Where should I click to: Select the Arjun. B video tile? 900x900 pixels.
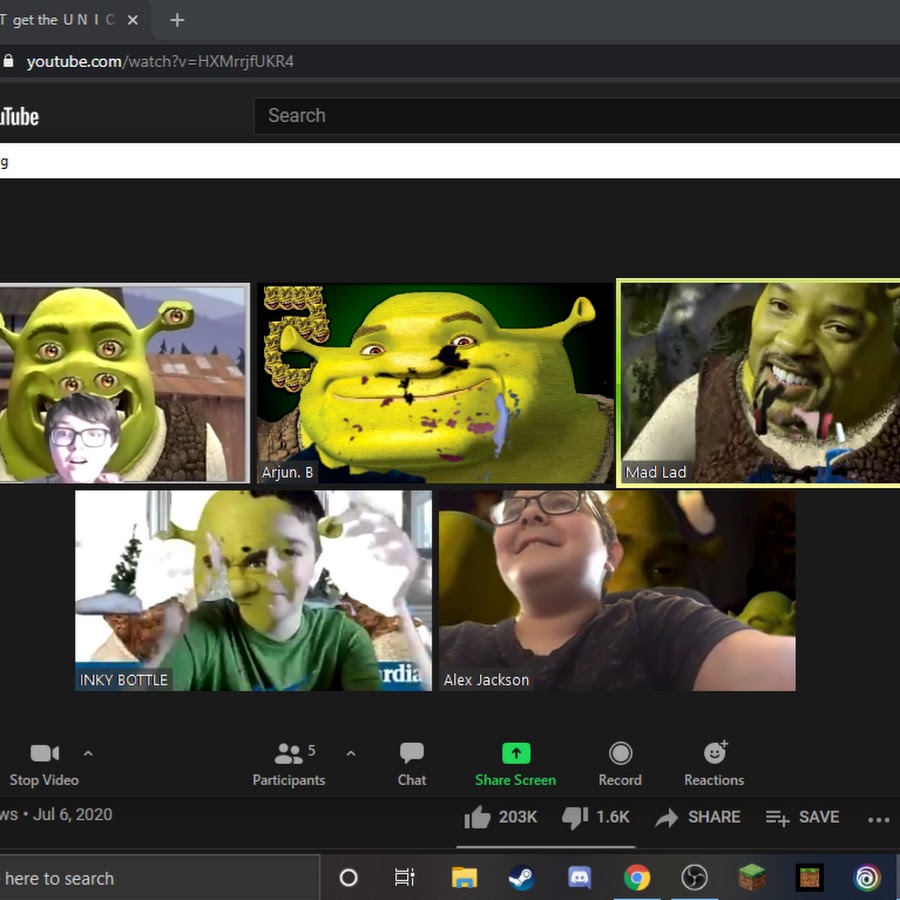click(x=435, y=382)
